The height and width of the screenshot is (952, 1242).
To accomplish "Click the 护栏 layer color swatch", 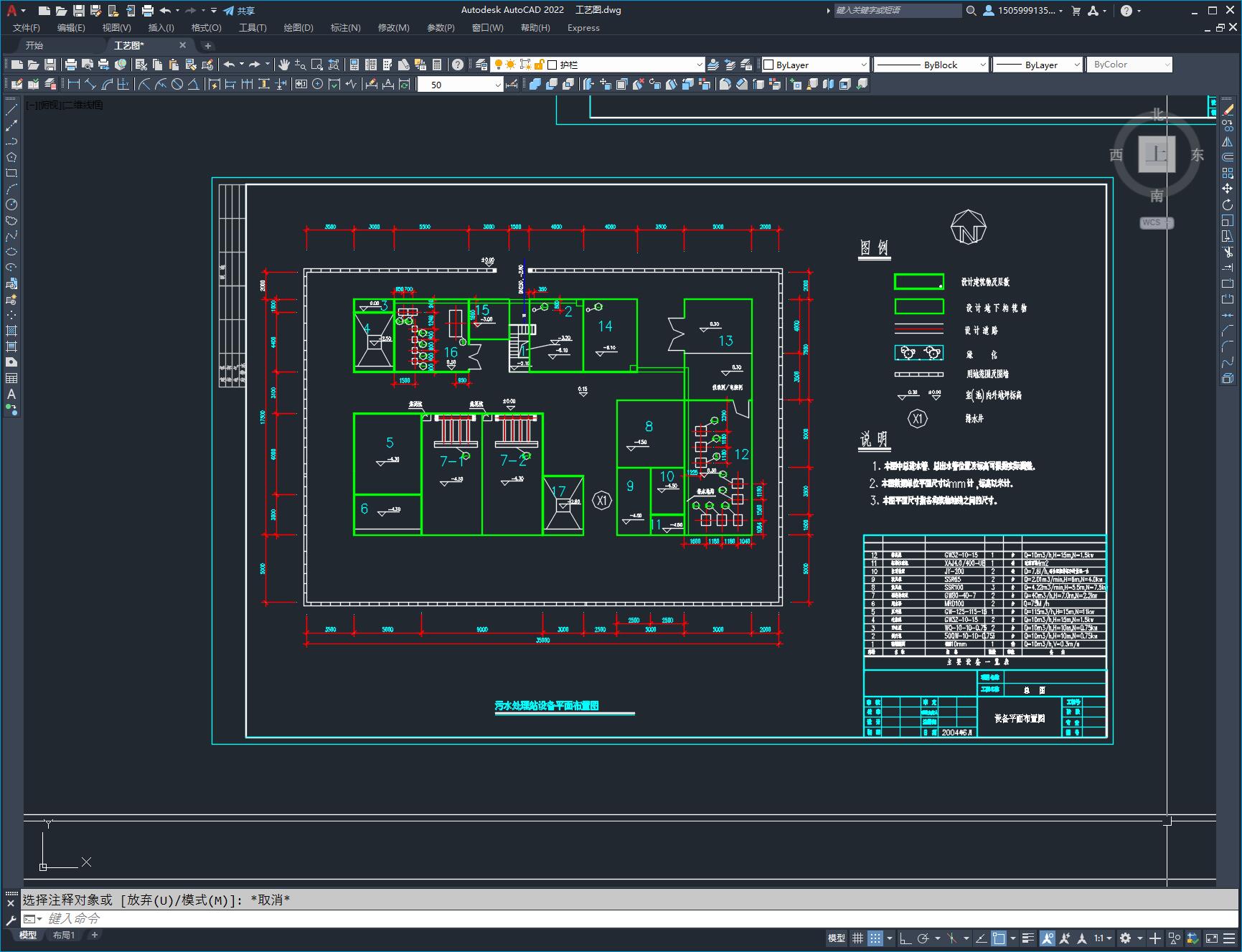I will pyautogui.click(x=552, y=65).
